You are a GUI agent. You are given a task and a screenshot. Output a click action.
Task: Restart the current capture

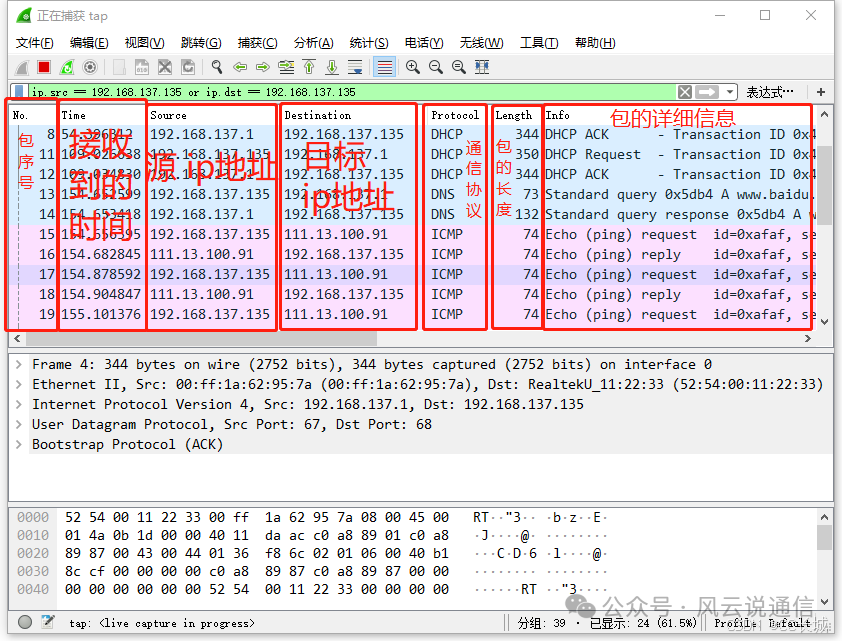pos(67,67)
